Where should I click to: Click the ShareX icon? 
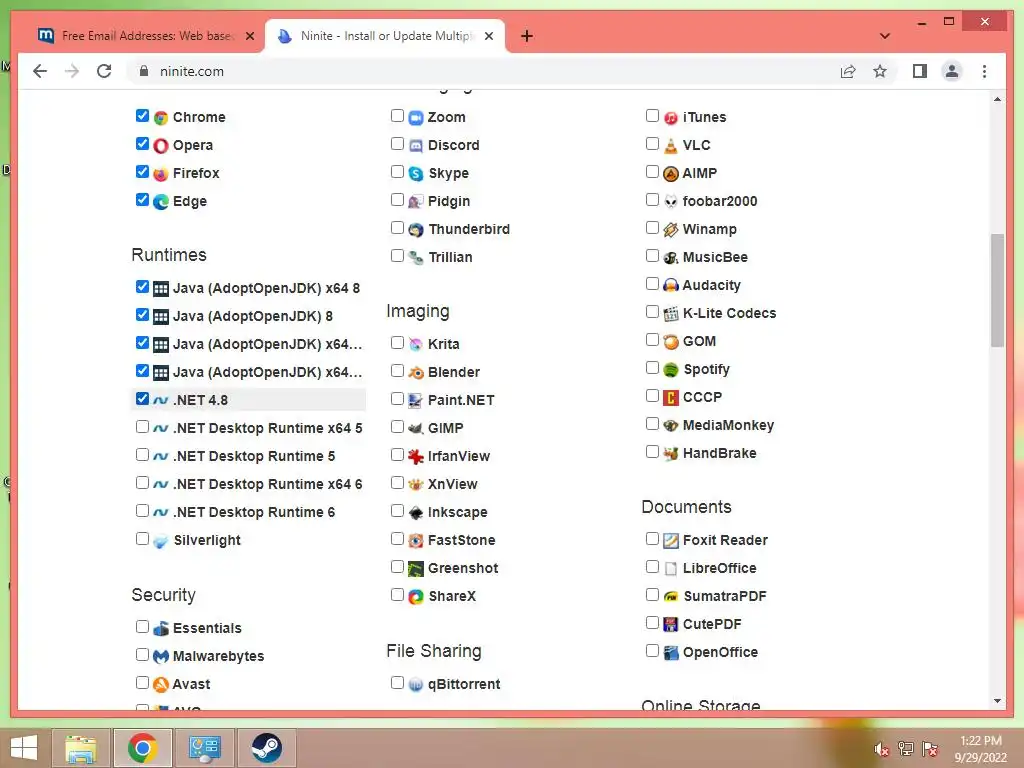click(x=416, y=596)
